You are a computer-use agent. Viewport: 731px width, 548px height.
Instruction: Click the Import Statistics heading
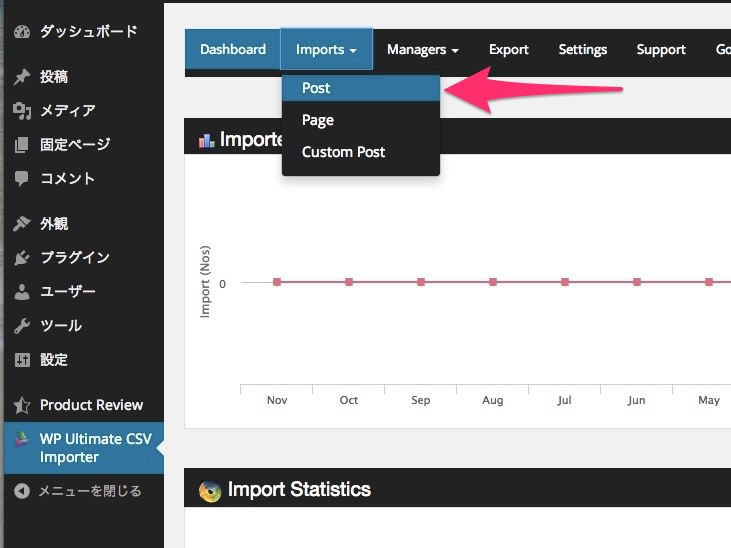[299, 490]
